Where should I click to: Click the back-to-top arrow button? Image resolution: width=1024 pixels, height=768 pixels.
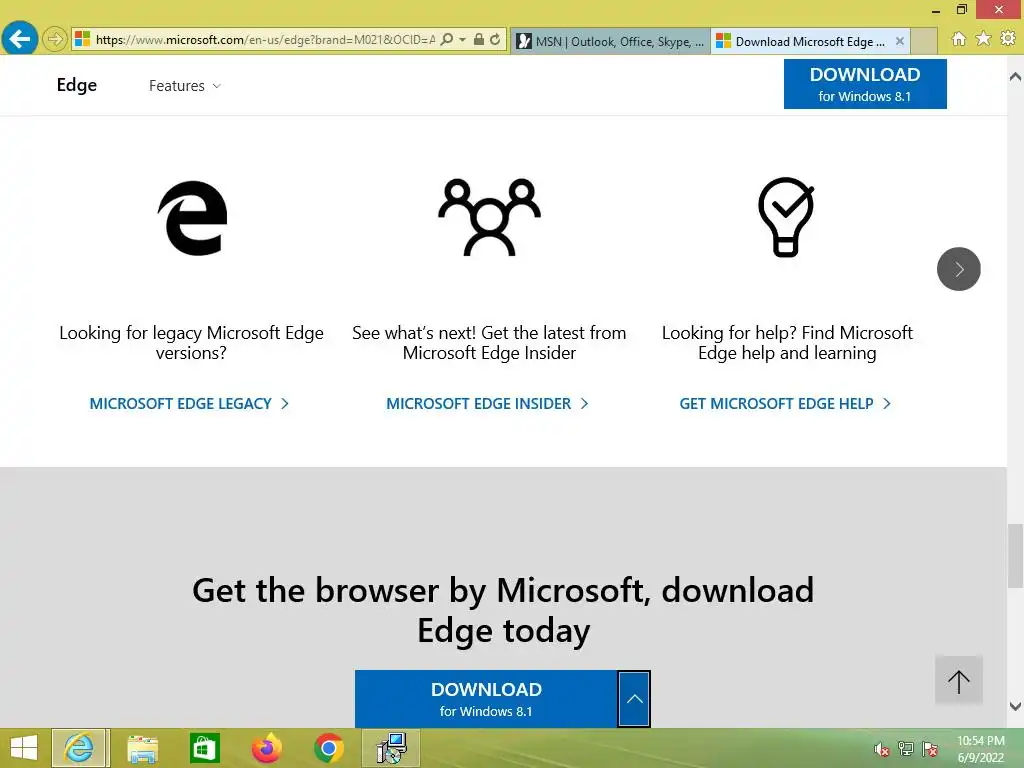959,681
